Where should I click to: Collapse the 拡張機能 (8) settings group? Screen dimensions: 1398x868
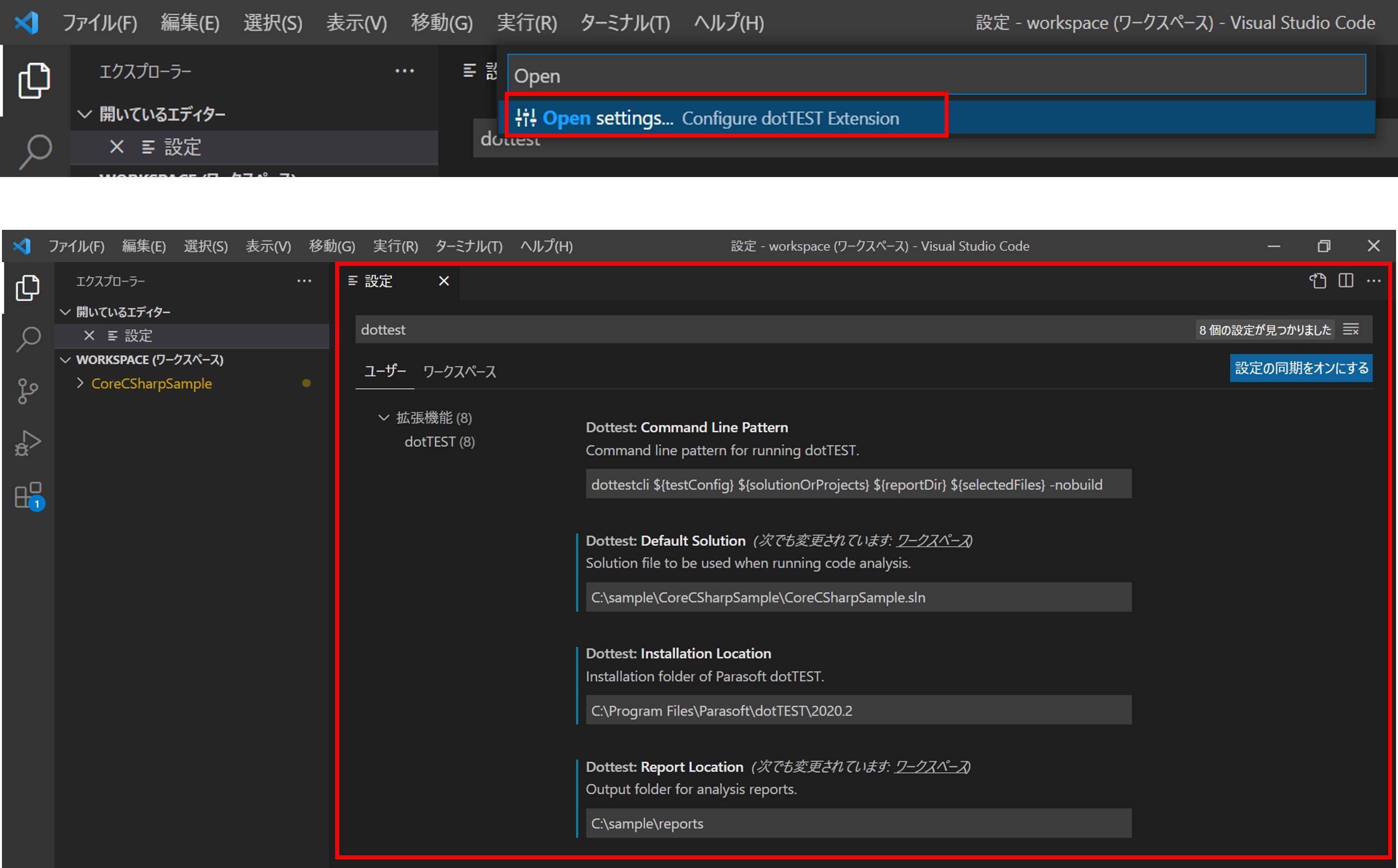click(x=383, y=418)
